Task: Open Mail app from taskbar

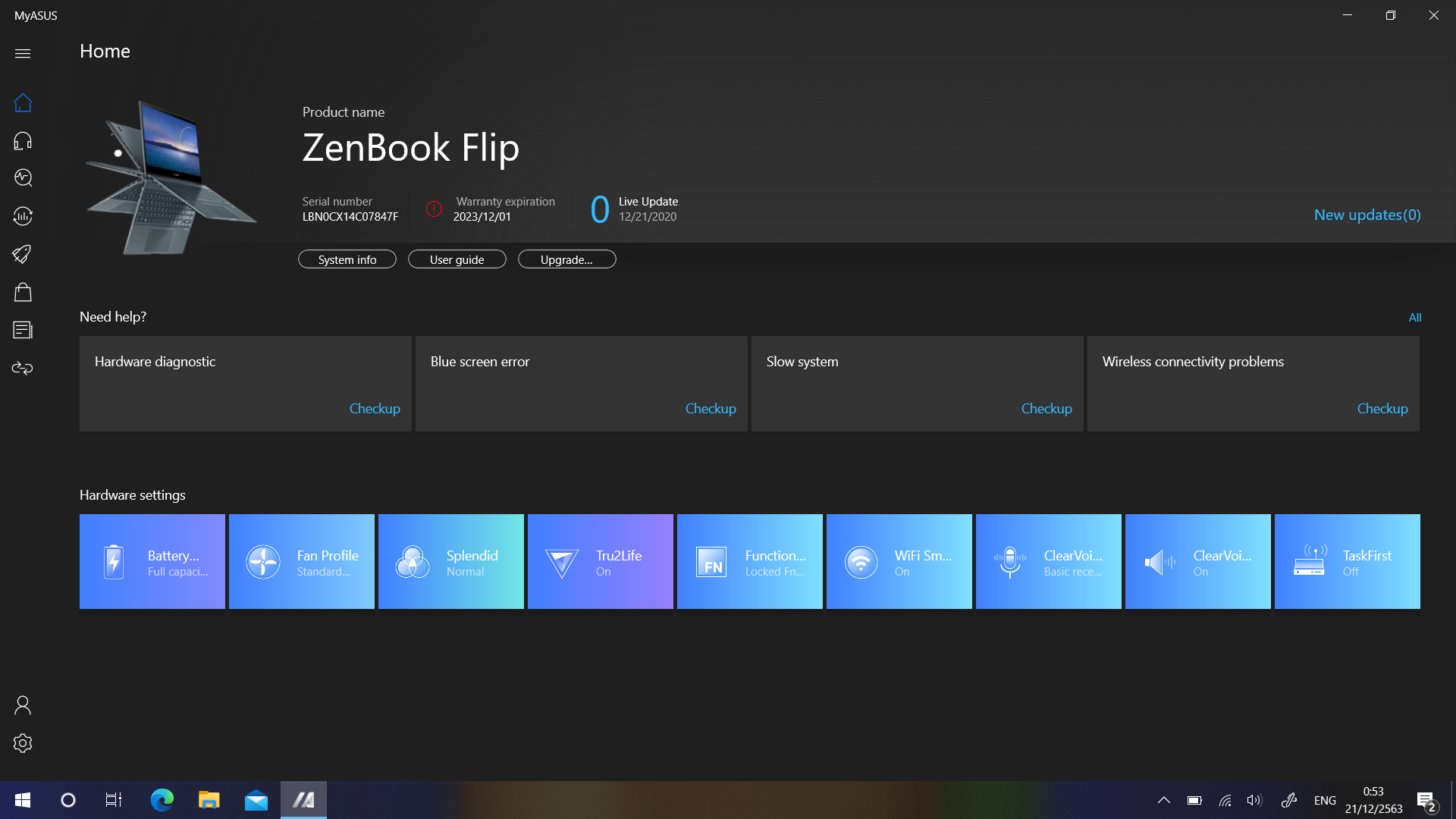Action: (x=256, y=800)
